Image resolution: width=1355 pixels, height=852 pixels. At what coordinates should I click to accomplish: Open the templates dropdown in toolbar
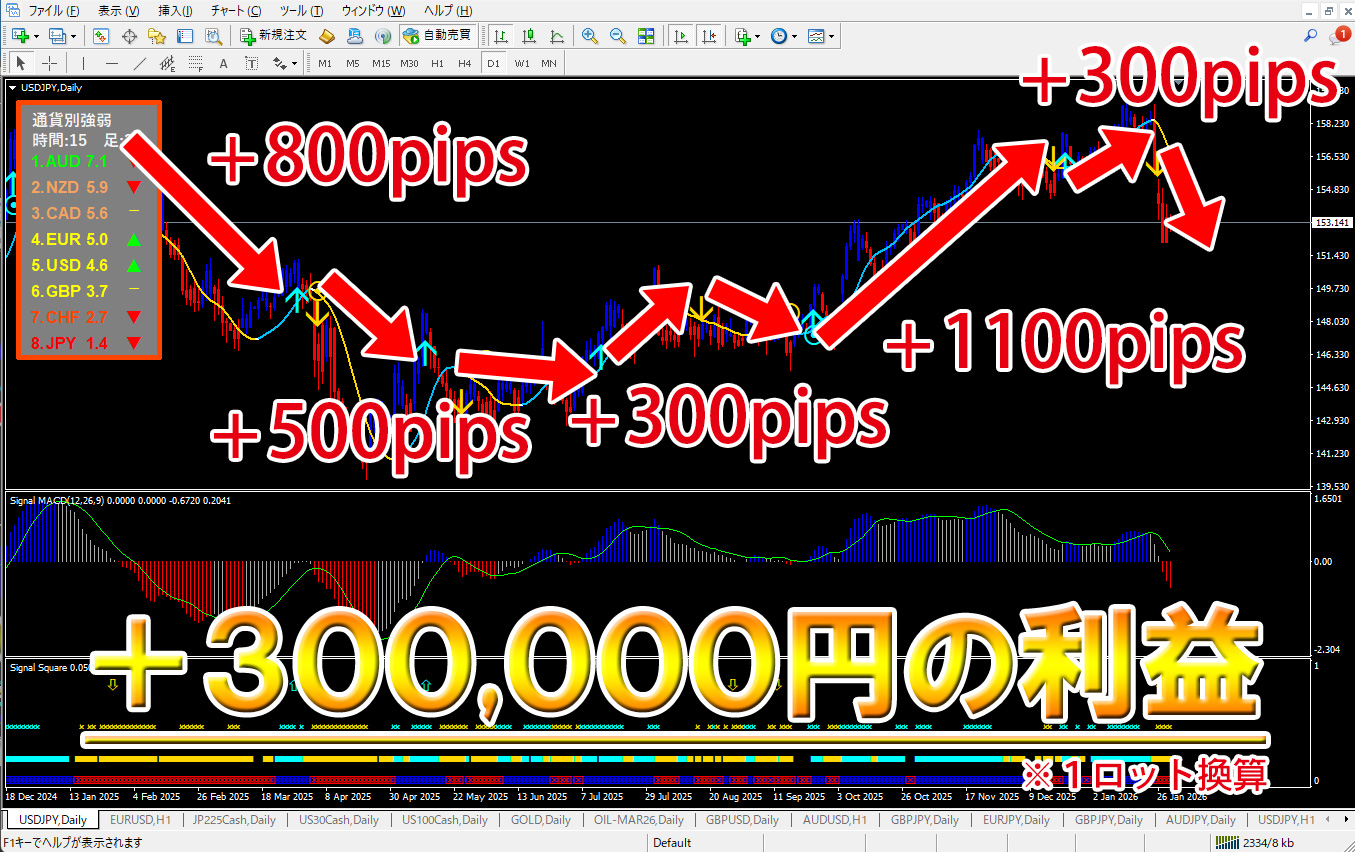tap(831, 36)
